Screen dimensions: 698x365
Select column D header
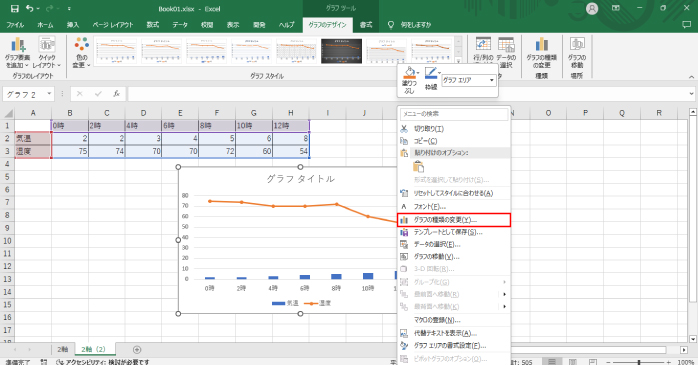(x=143, y=113)
